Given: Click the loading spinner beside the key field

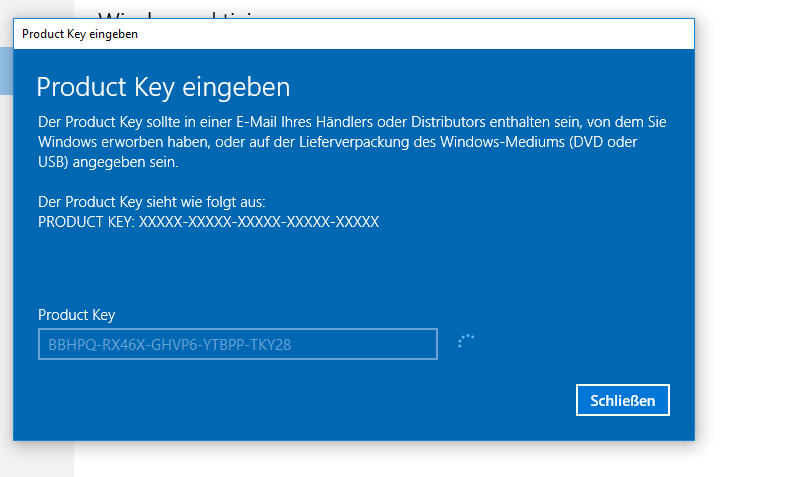Looking at the screenshot, I should pyautogui.click(x=465, y=342).
